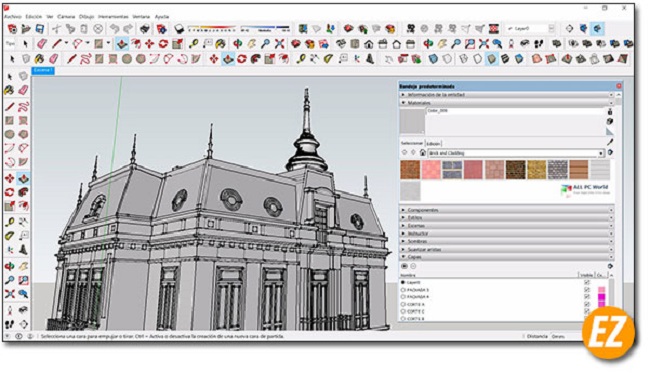
Task: Click the Nombre column header in the layers list
Action: [x=408, y=275]
